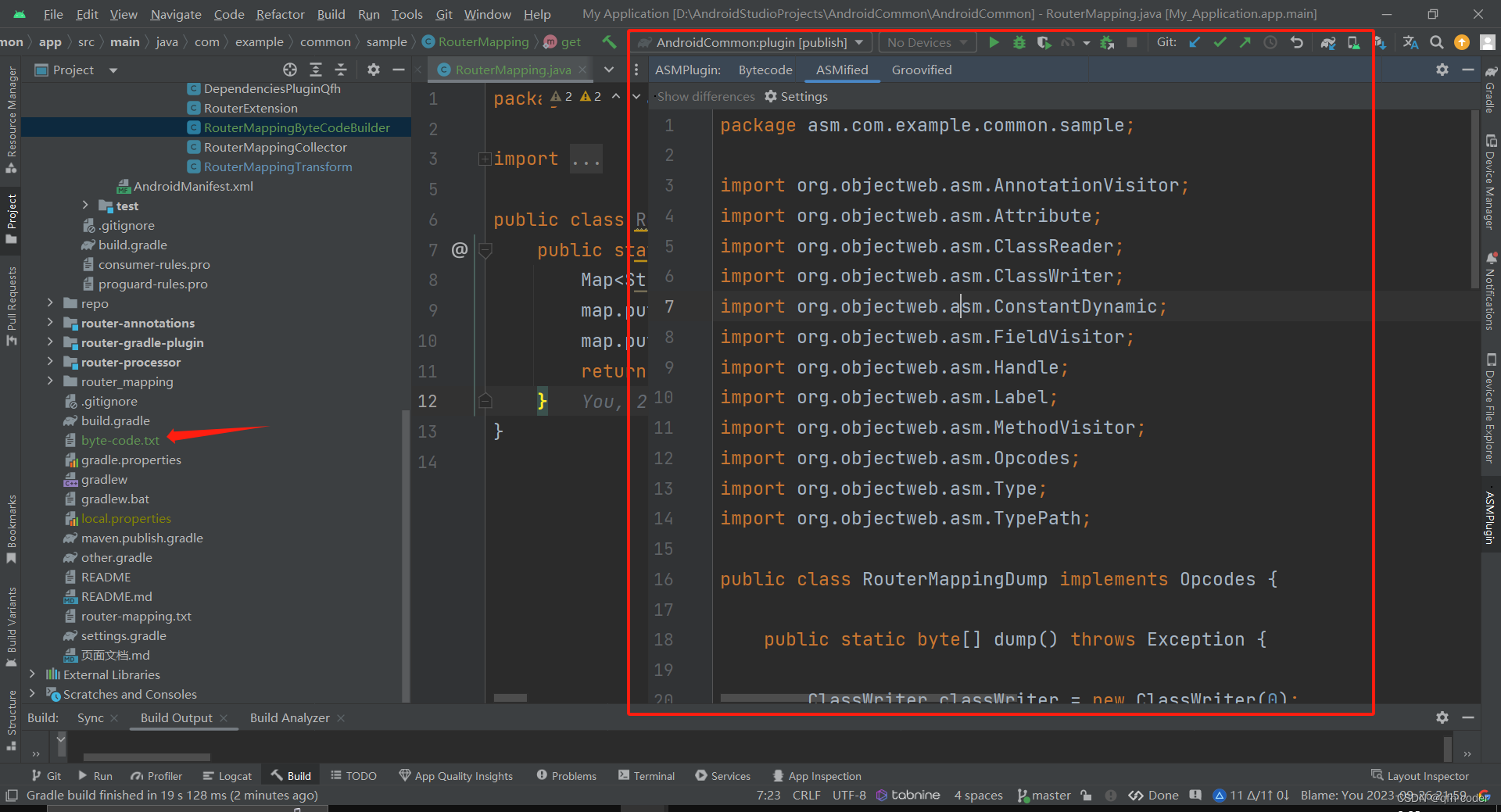The image size is (1501, 812).
Task: Open ASMPlugin Settings link
Action: [x=796, y=96]
